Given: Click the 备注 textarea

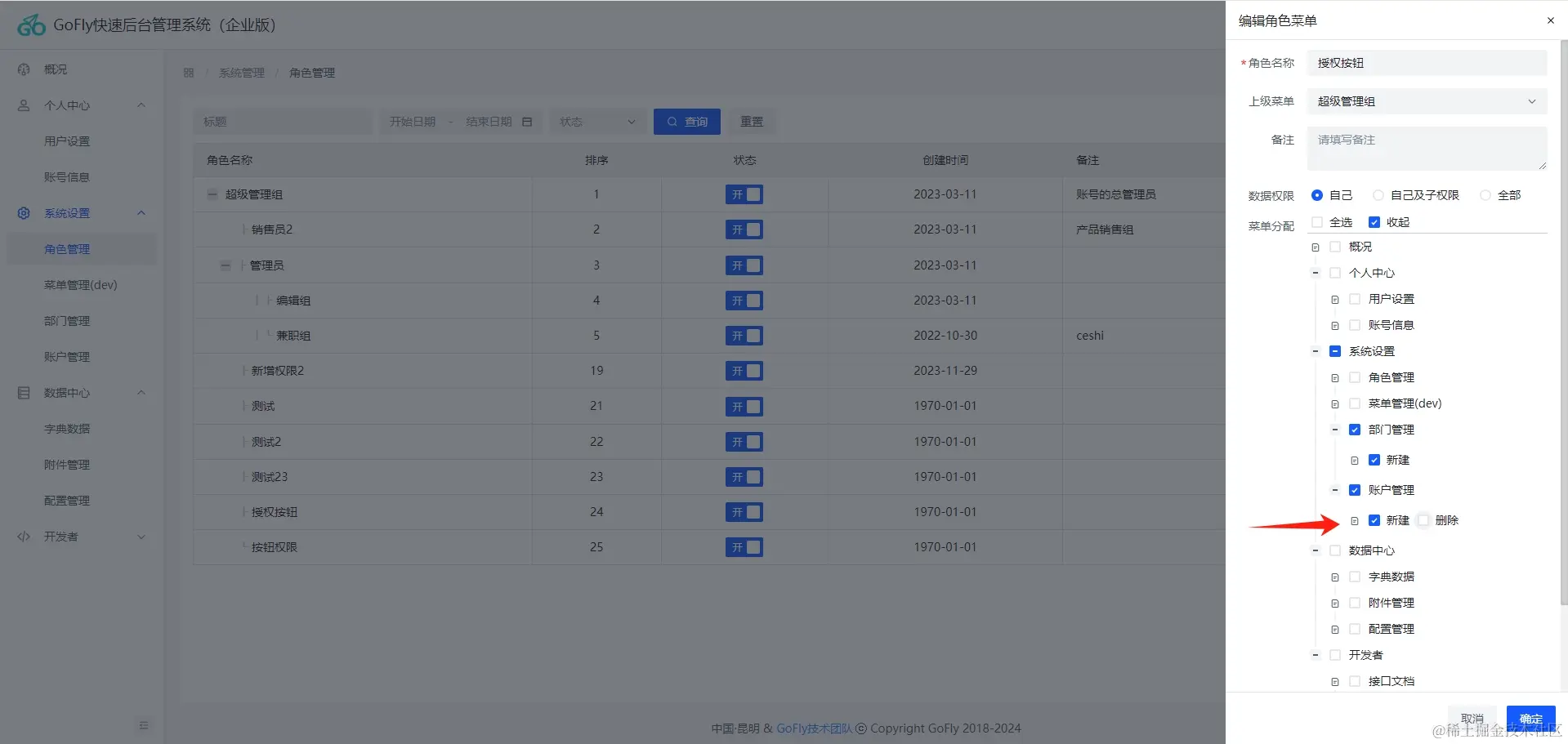Looking at the screenshot, I should pos(1427,149).
